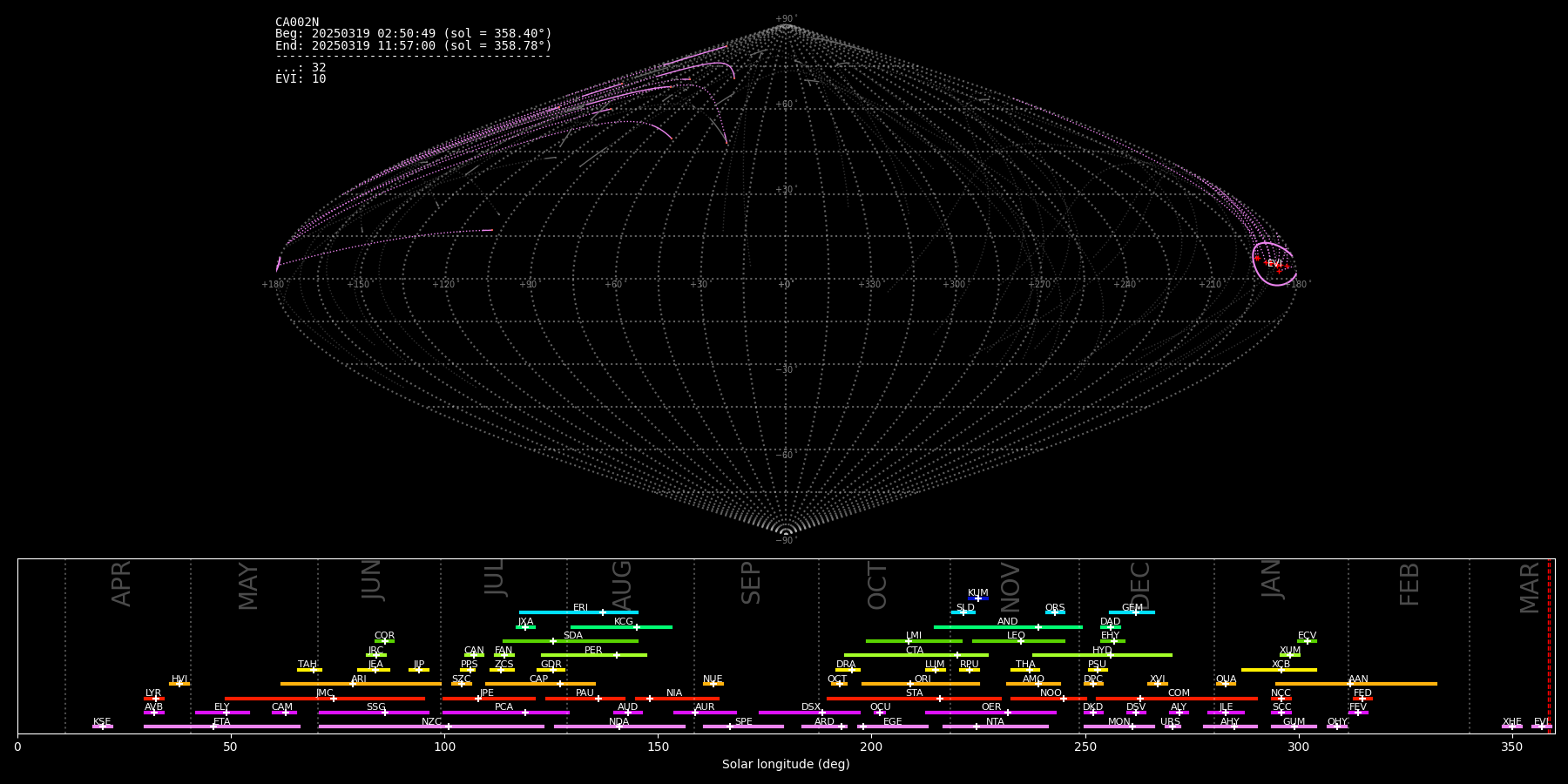
Task: Select the LYR shower label
Action: click(153, 693)
